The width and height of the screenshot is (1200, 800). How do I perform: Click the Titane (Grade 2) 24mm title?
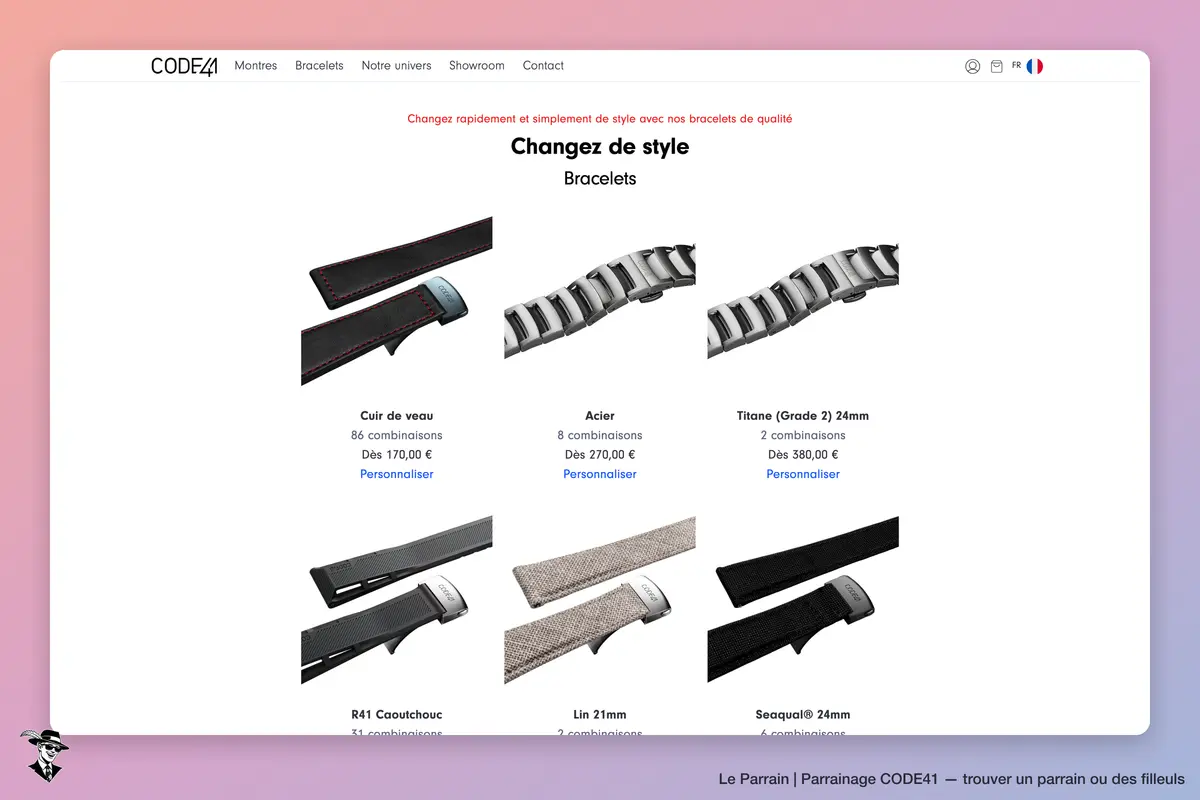(803, 416)
